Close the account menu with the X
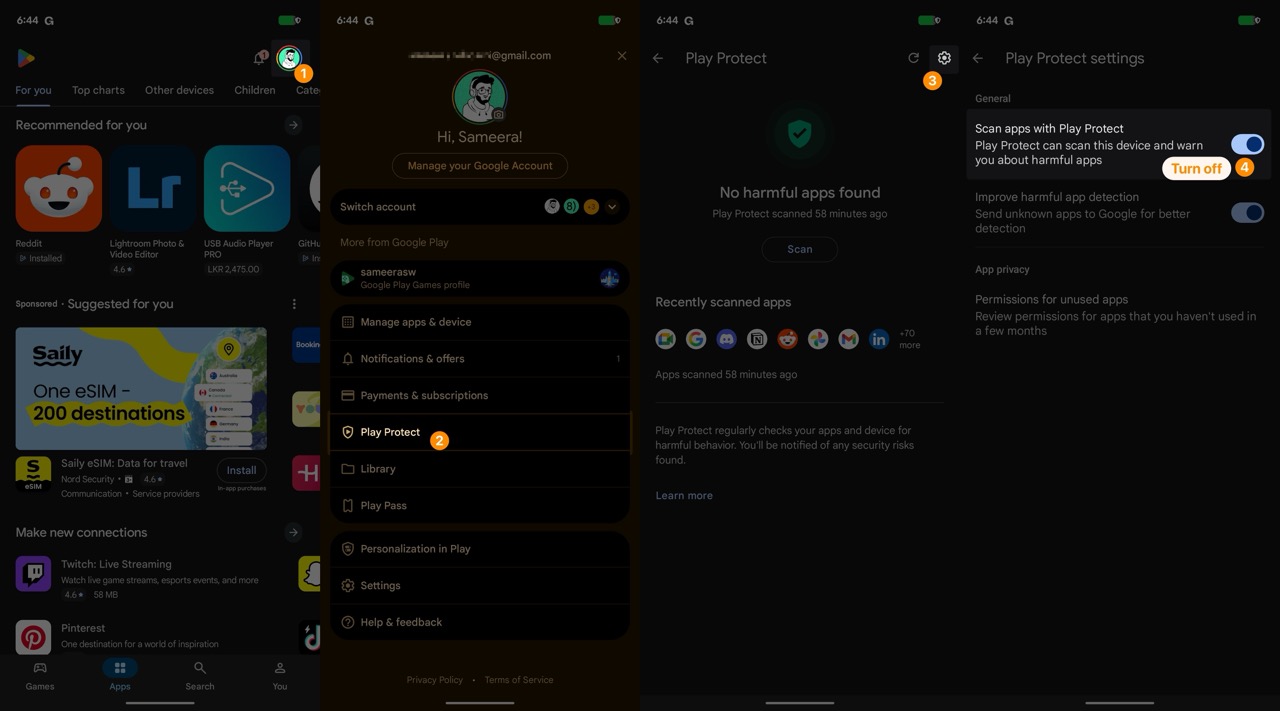 coord(622,56)
